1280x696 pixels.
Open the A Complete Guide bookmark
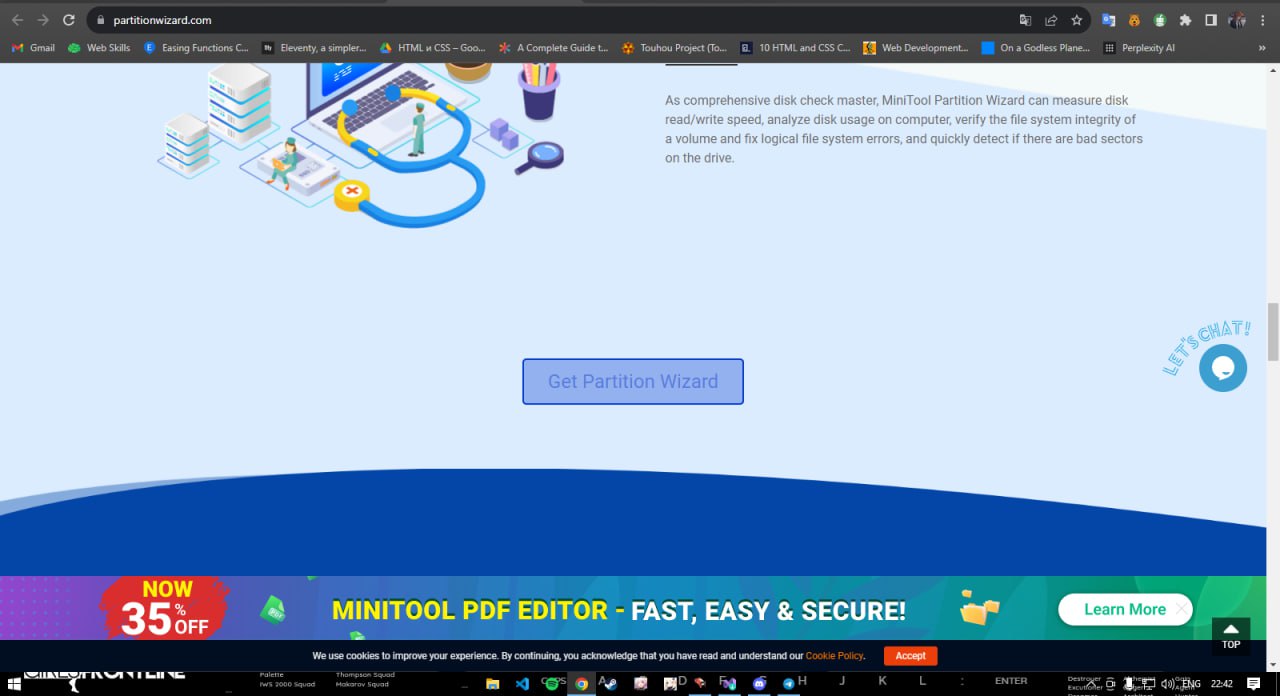click(x=553, y=47)
